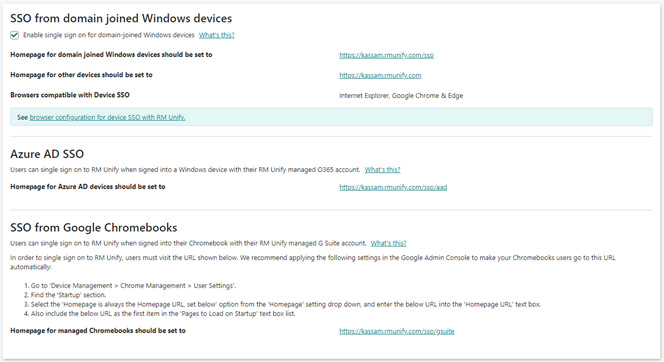
Task: Open https://kassam.rmunify.com homepage link for other devices
Action: pyautogui.click(x=380, y=75)
